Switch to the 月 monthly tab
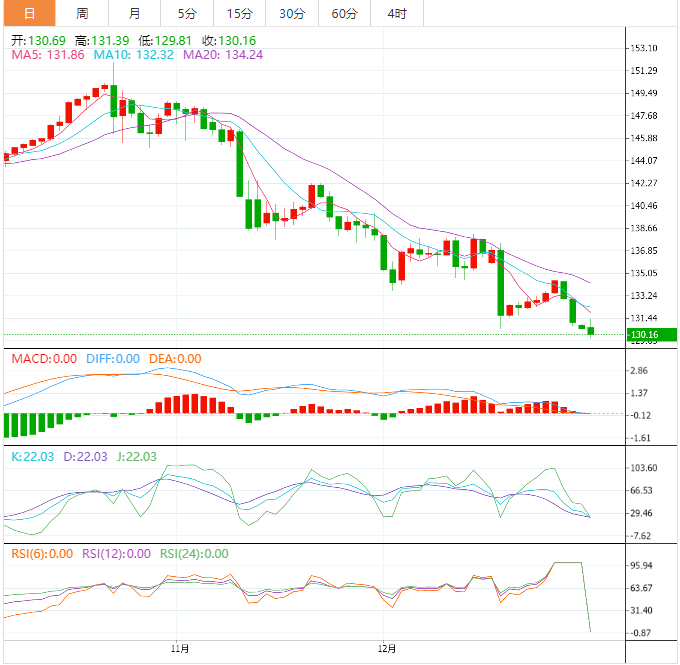Viewport: 680px width, 665px height. click(134, 13)
